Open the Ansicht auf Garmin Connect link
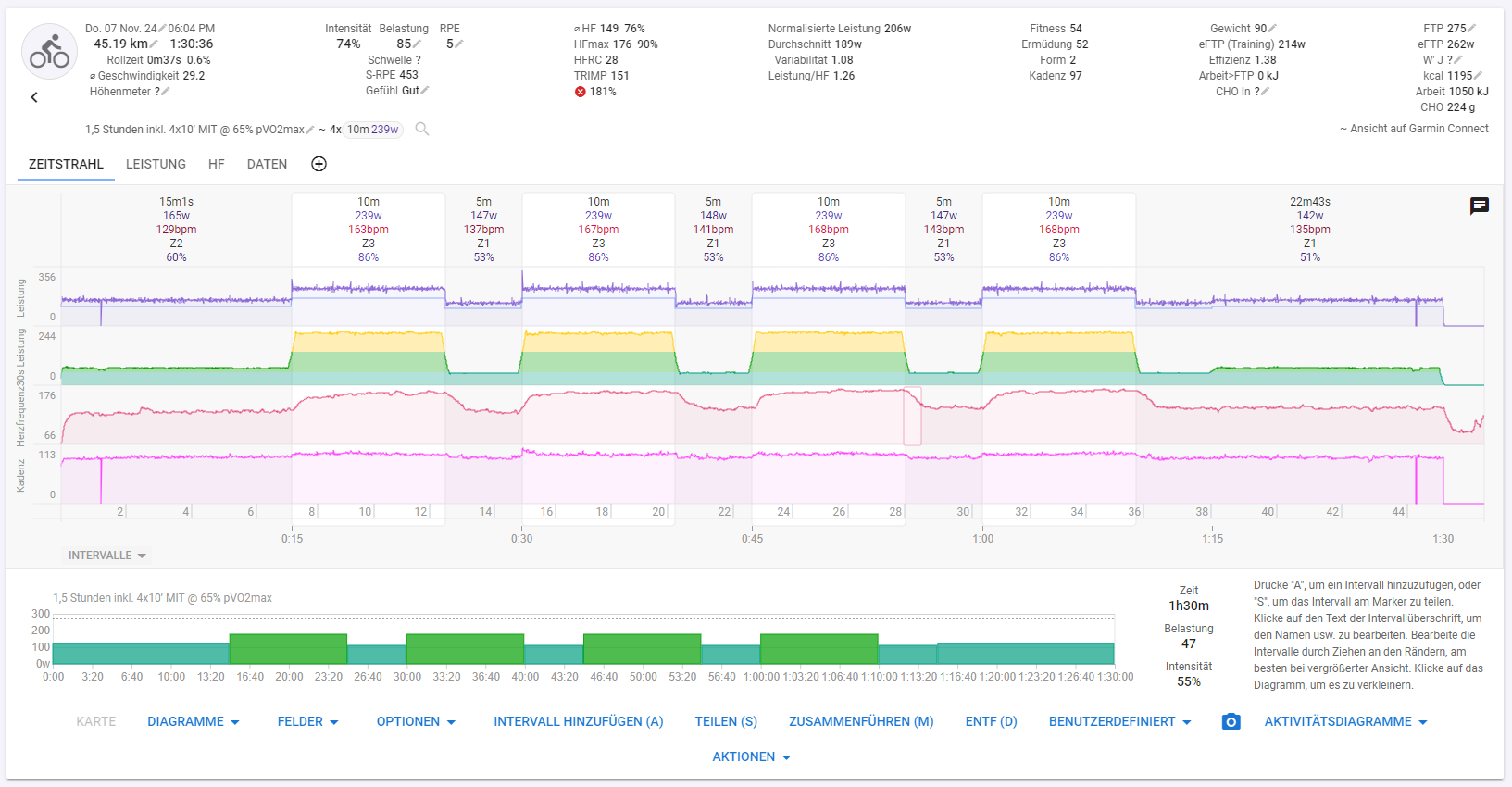 pos(1414,129)
